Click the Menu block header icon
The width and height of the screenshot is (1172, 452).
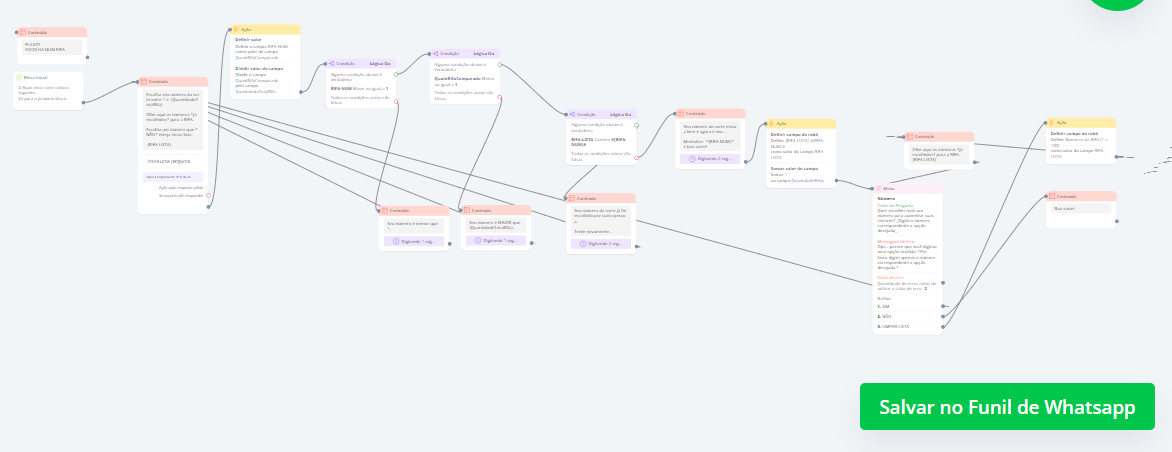[877, 188]
